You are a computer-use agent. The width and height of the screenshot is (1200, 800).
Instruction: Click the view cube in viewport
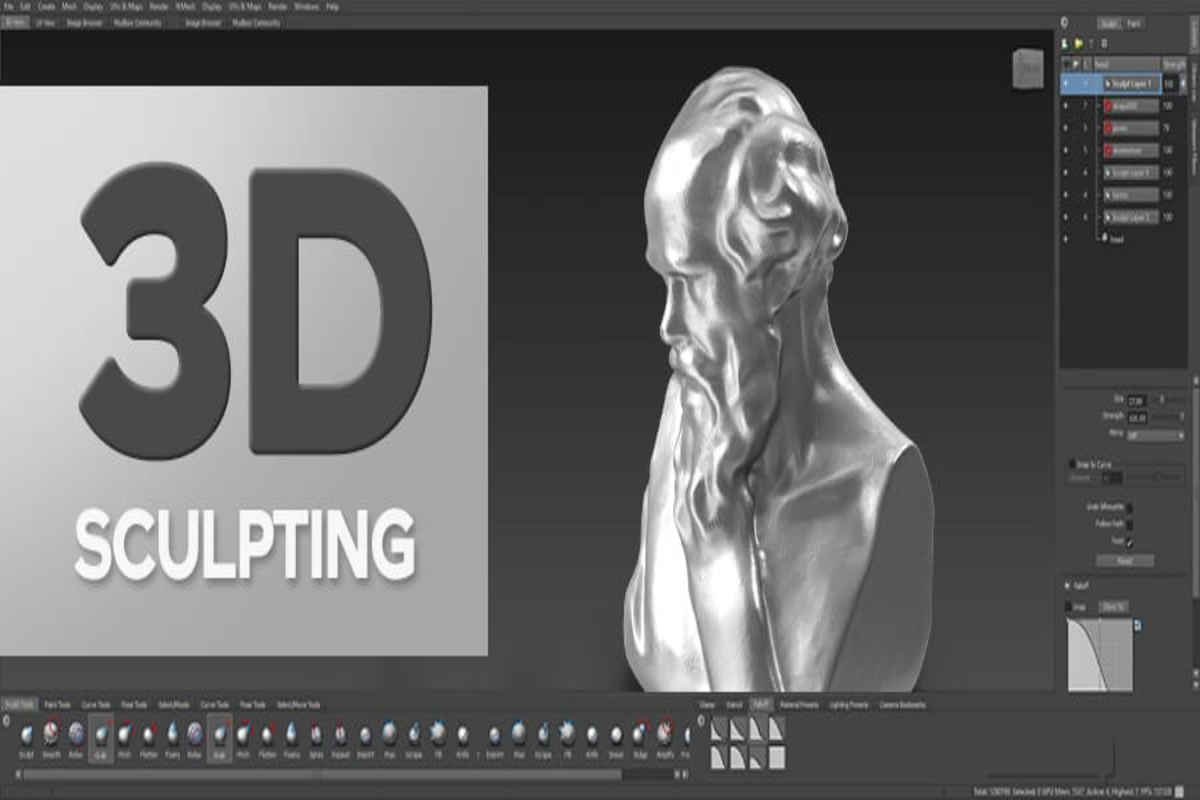[x=1027, y=68]
